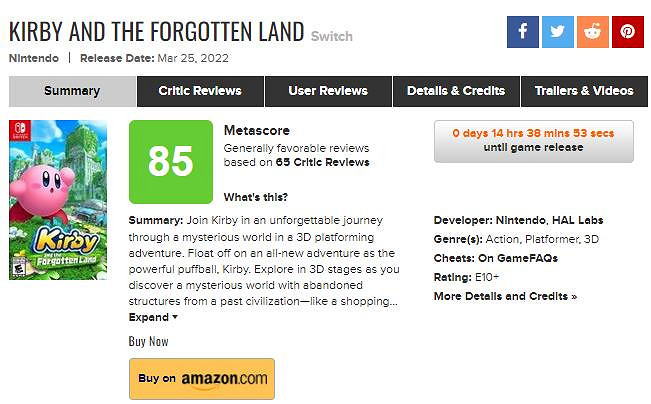This screenshot has height=404, width=651.
Task: Share page on Pinterest
Action: point(627,32)
